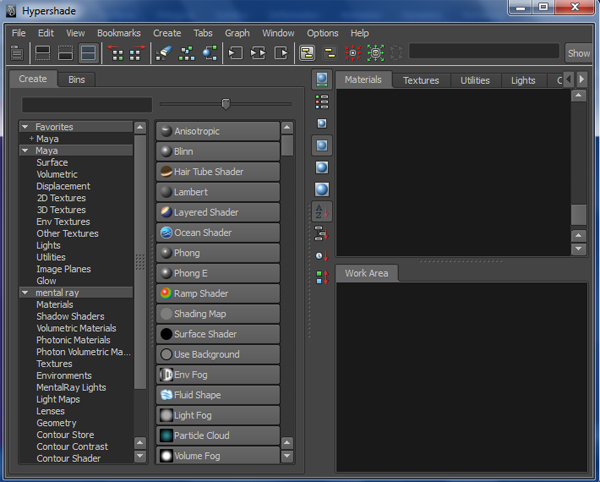Click the toolbar text filter field
This screenshot has height=482, width=600.
point(484,51)
